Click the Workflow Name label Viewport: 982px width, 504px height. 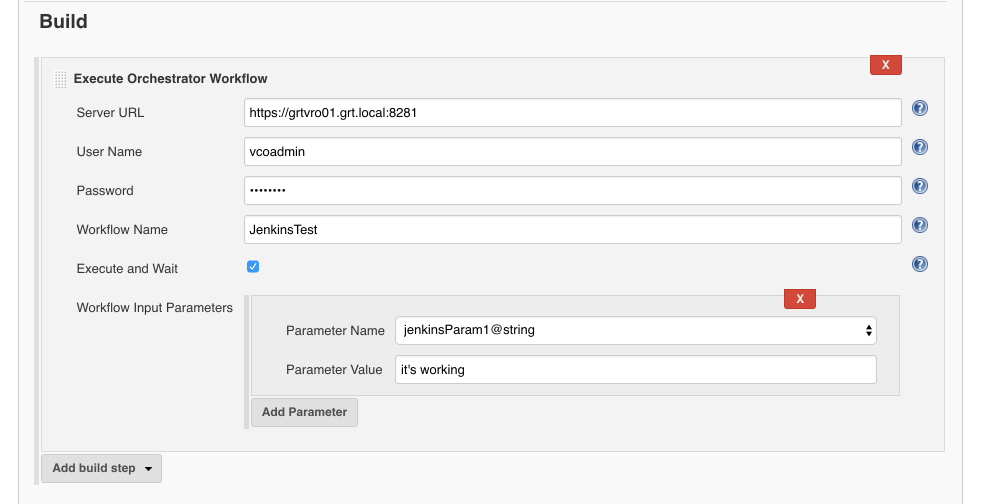pyautogui.click(x=122, y=230)
